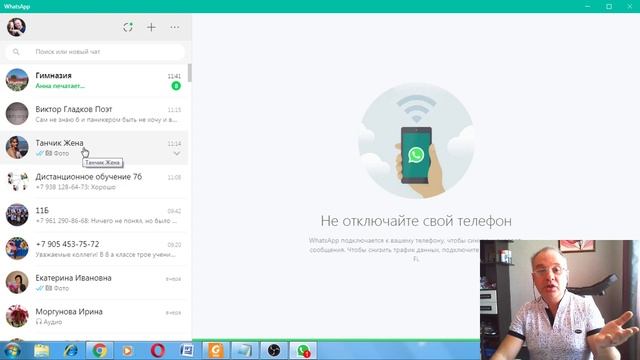Click the 11:41 timestamp on Гимназия
Image resolution: width=640 pixels, height=360 pixels.
(x=174, y=76)
